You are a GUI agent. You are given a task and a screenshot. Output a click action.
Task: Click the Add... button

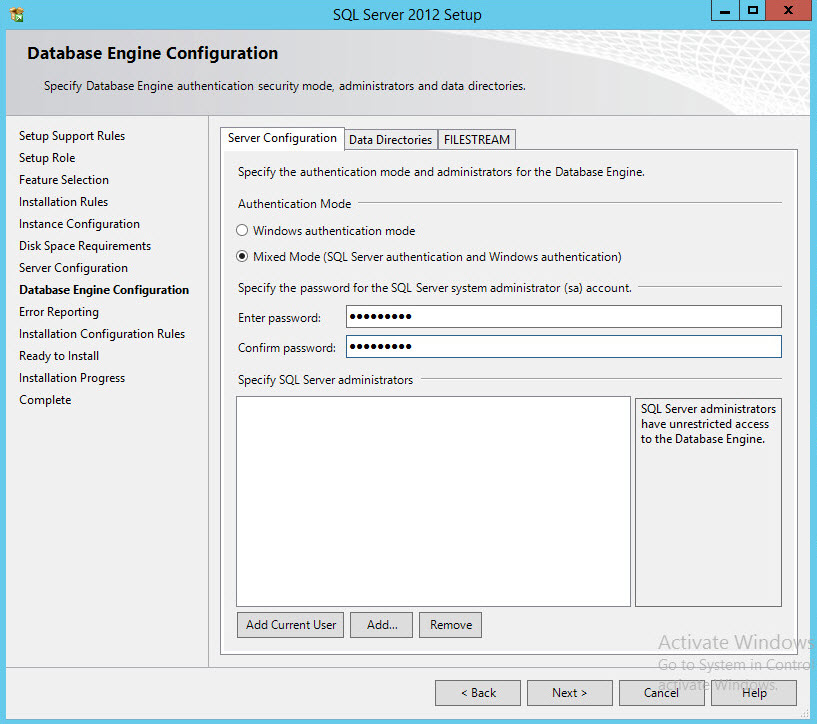coord(382,625)
